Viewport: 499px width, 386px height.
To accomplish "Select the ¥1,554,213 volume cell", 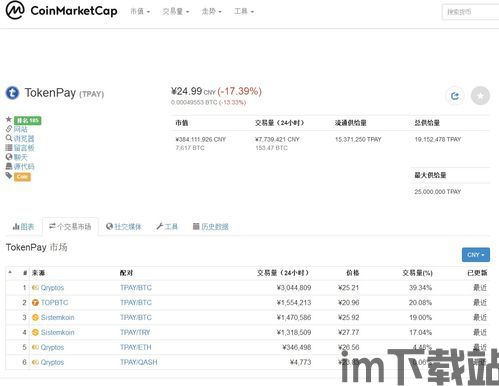I will (294, 303).
